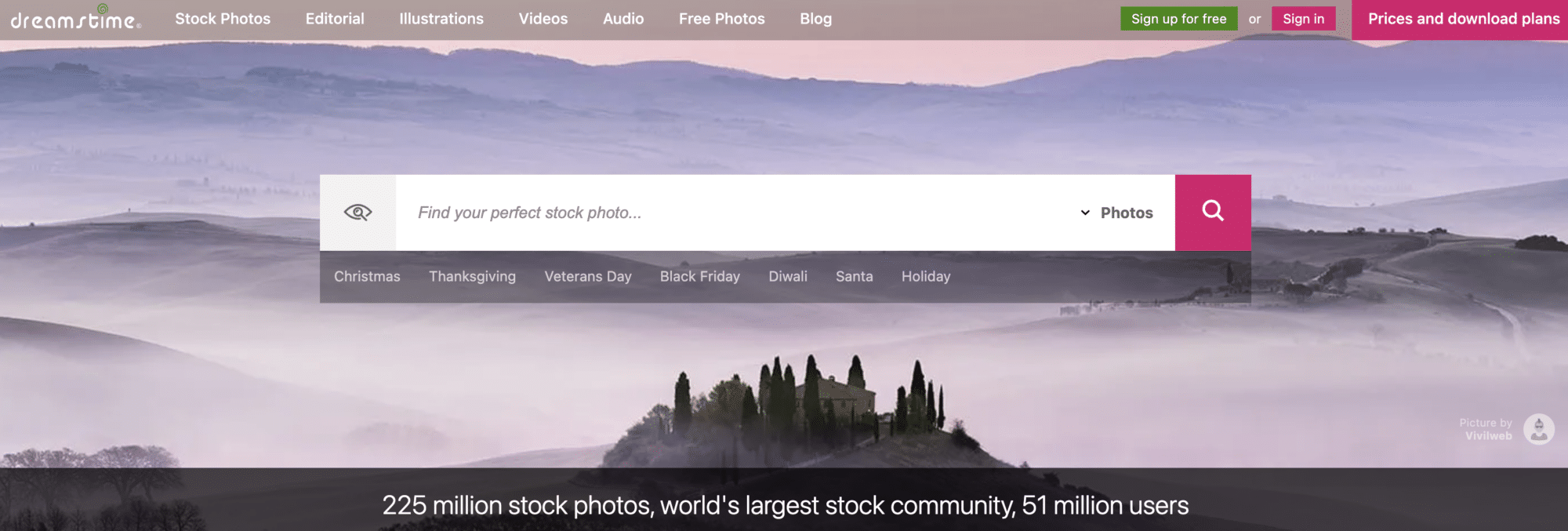1568x531 pixels.
Task: Click the '225 million stock photos' headline
Action: coord(786,505)
